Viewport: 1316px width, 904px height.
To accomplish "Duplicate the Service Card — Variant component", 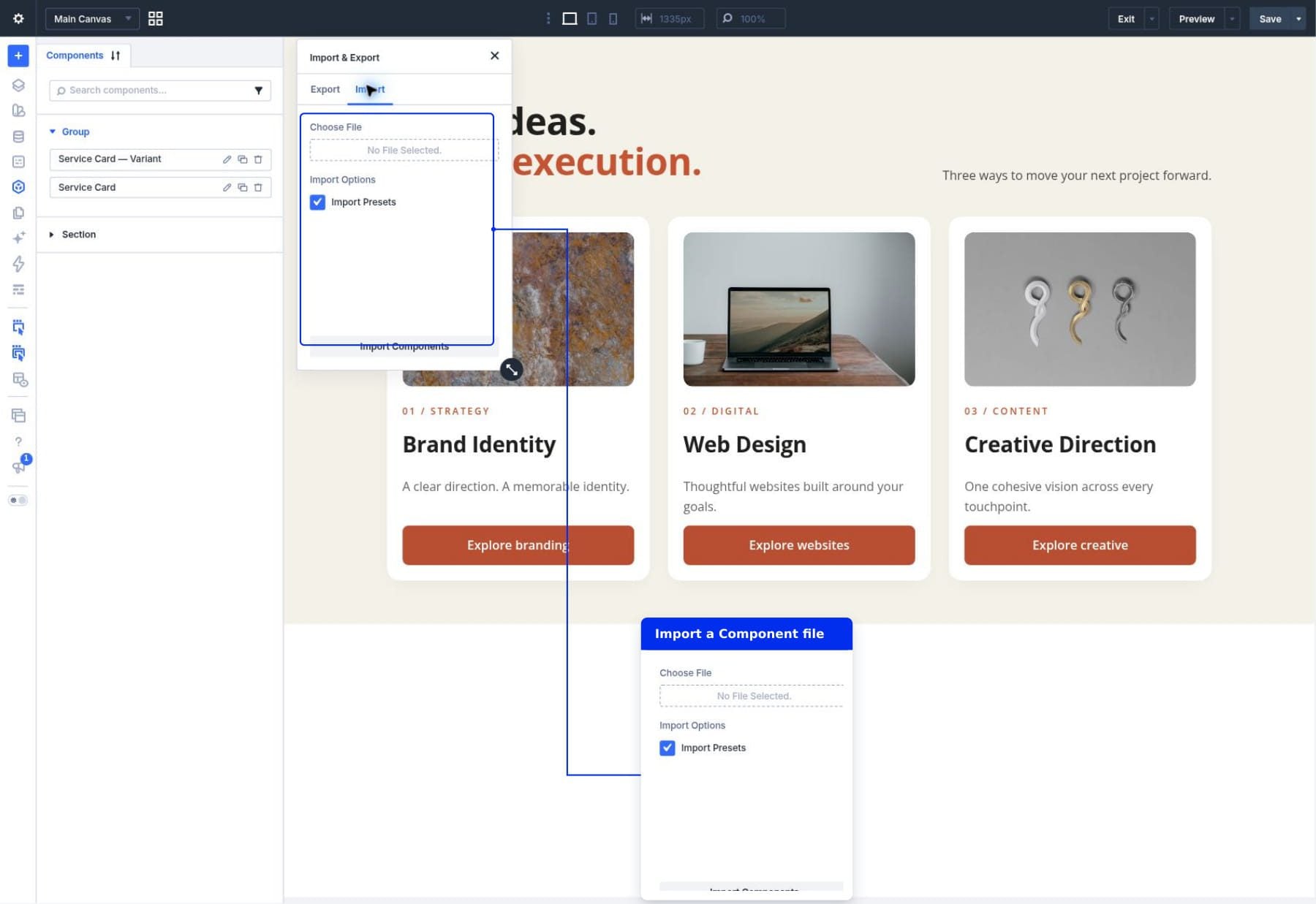I will pos(243,159).
